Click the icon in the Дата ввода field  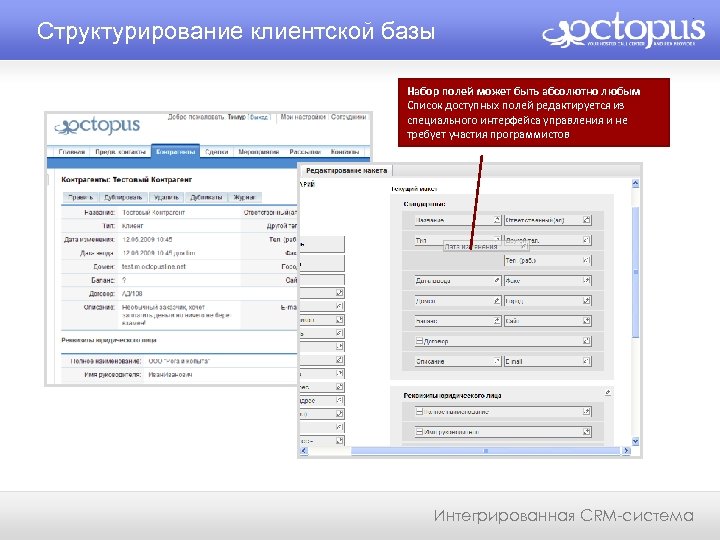point(497,281)
